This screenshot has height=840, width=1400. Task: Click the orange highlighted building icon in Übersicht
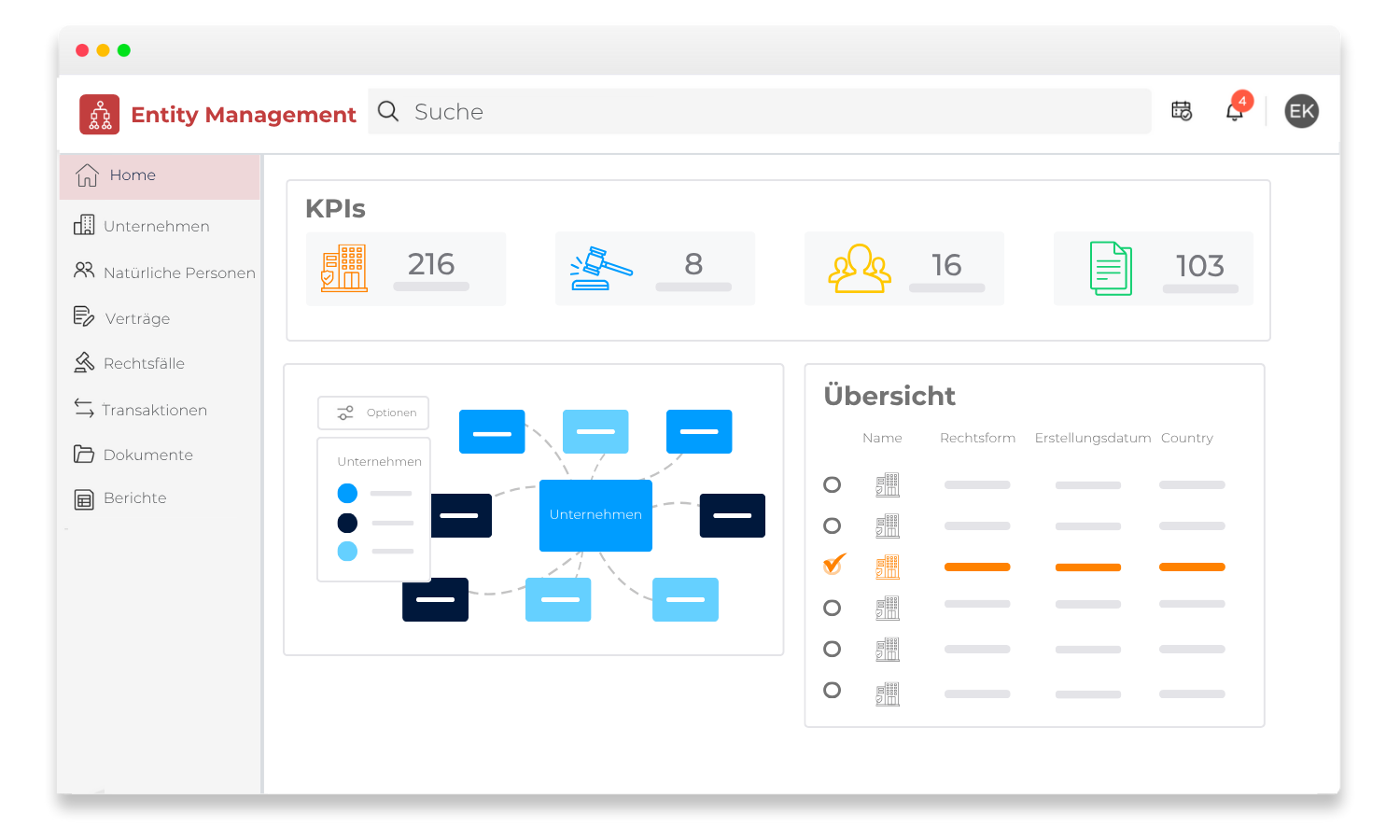click(x=888, y=567)
